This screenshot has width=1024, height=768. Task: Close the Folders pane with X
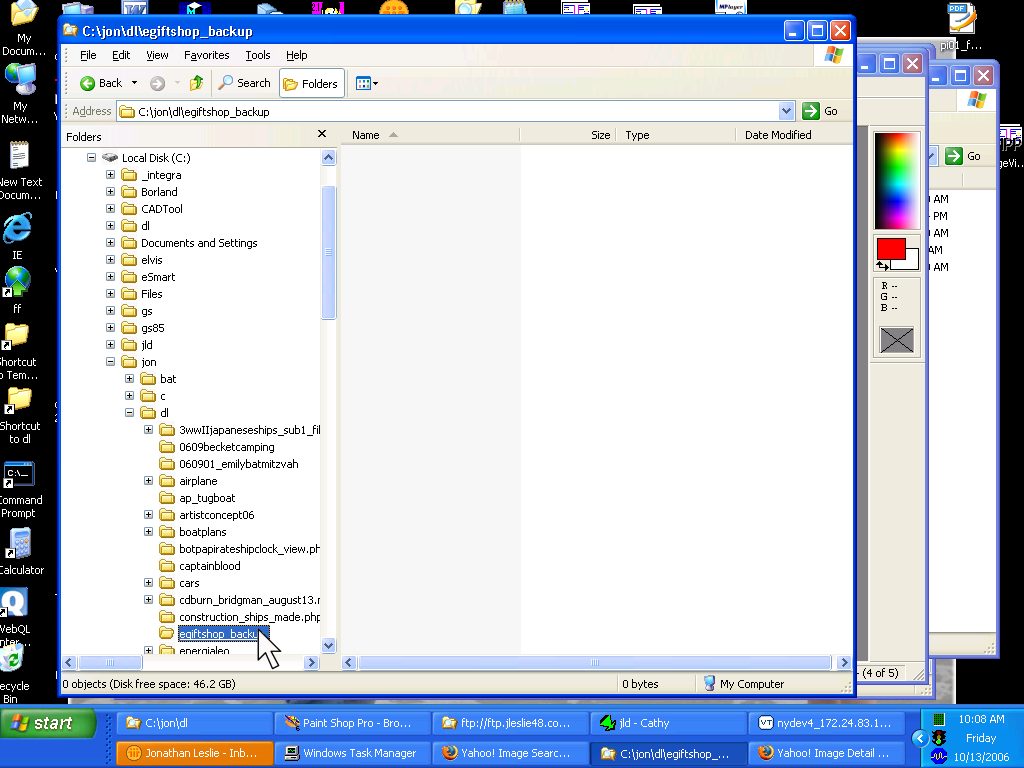[322, 134]
